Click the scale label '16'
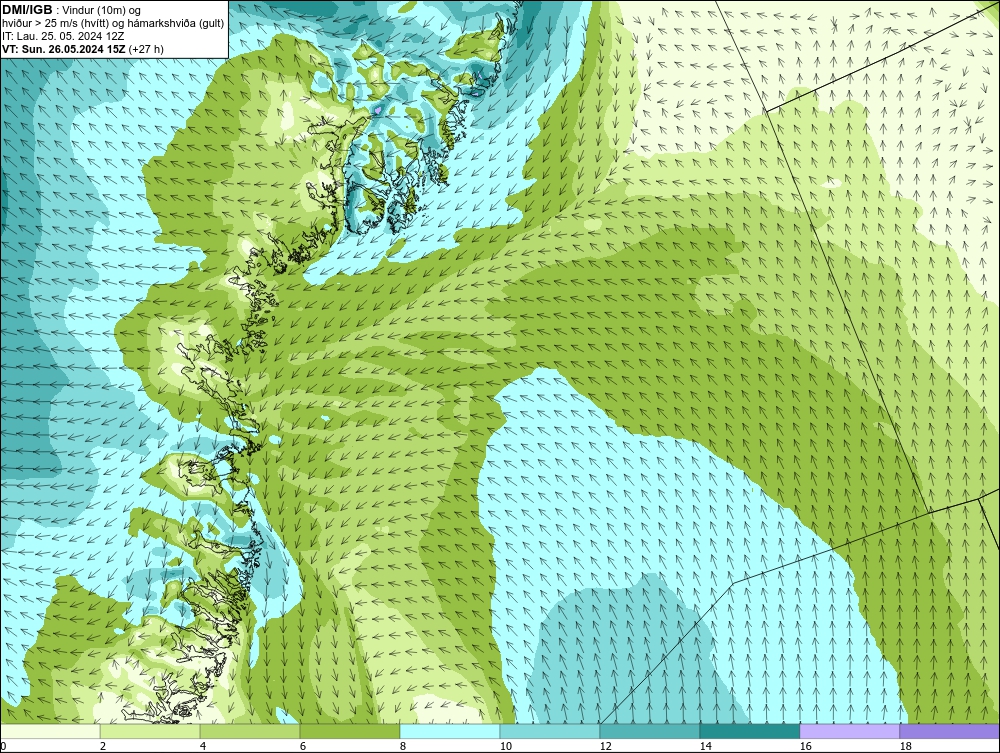This screenshot has height=753, width=1000. 805,746
